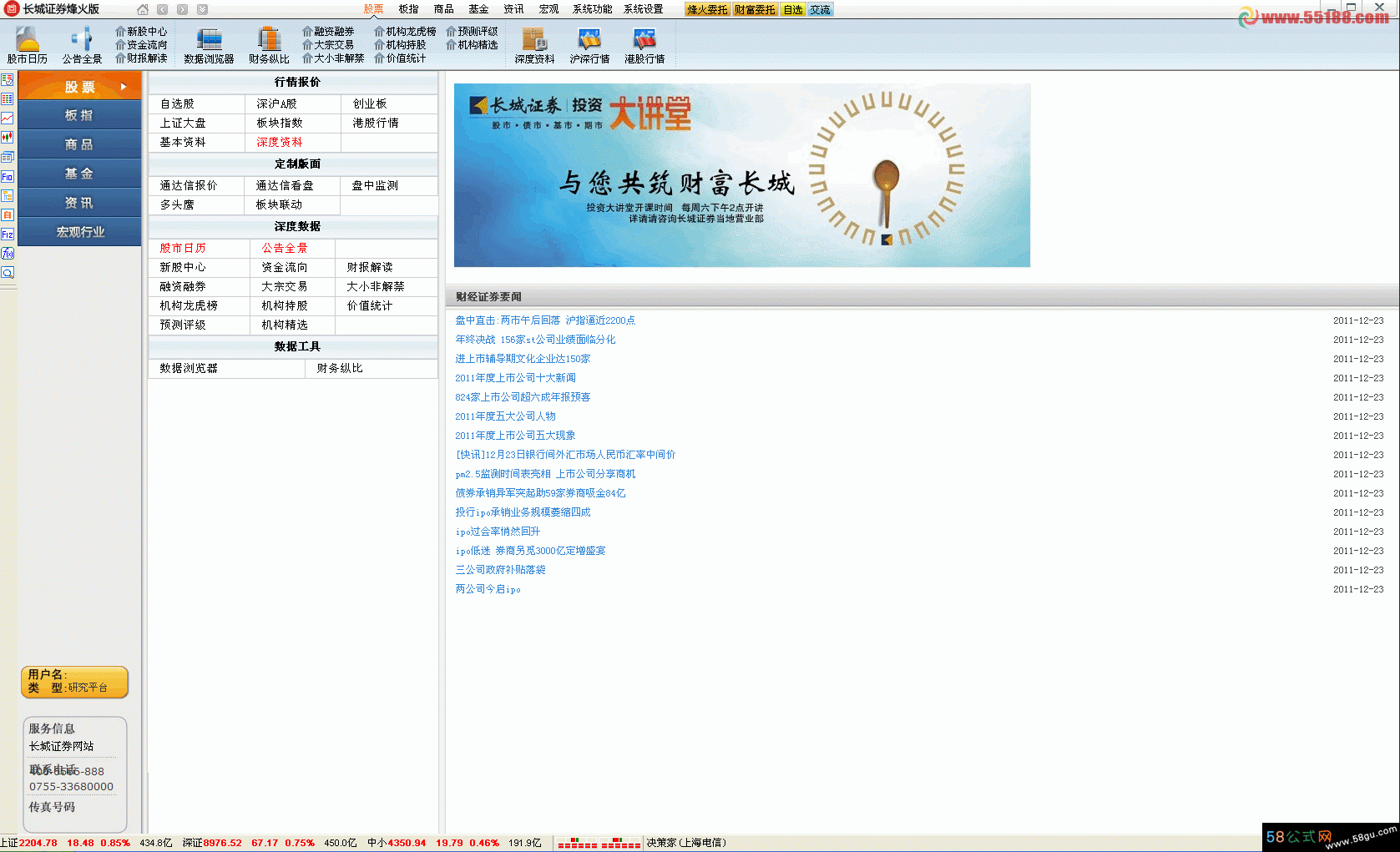Click the 自选 button in top bar
1400x852 pixels.
coord(793,10)
